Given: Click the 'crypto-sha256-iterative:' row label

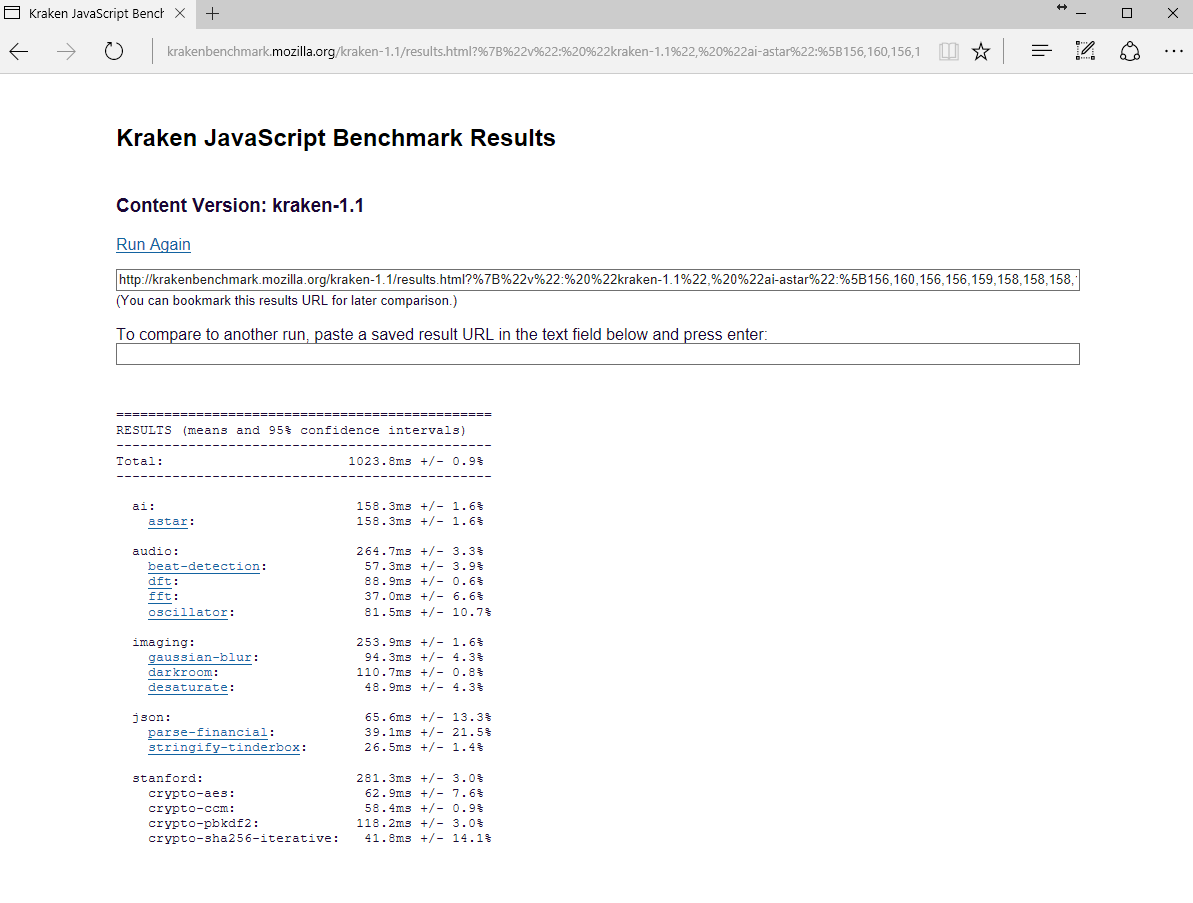Looking at the screenshot, I should pos(243,838).
